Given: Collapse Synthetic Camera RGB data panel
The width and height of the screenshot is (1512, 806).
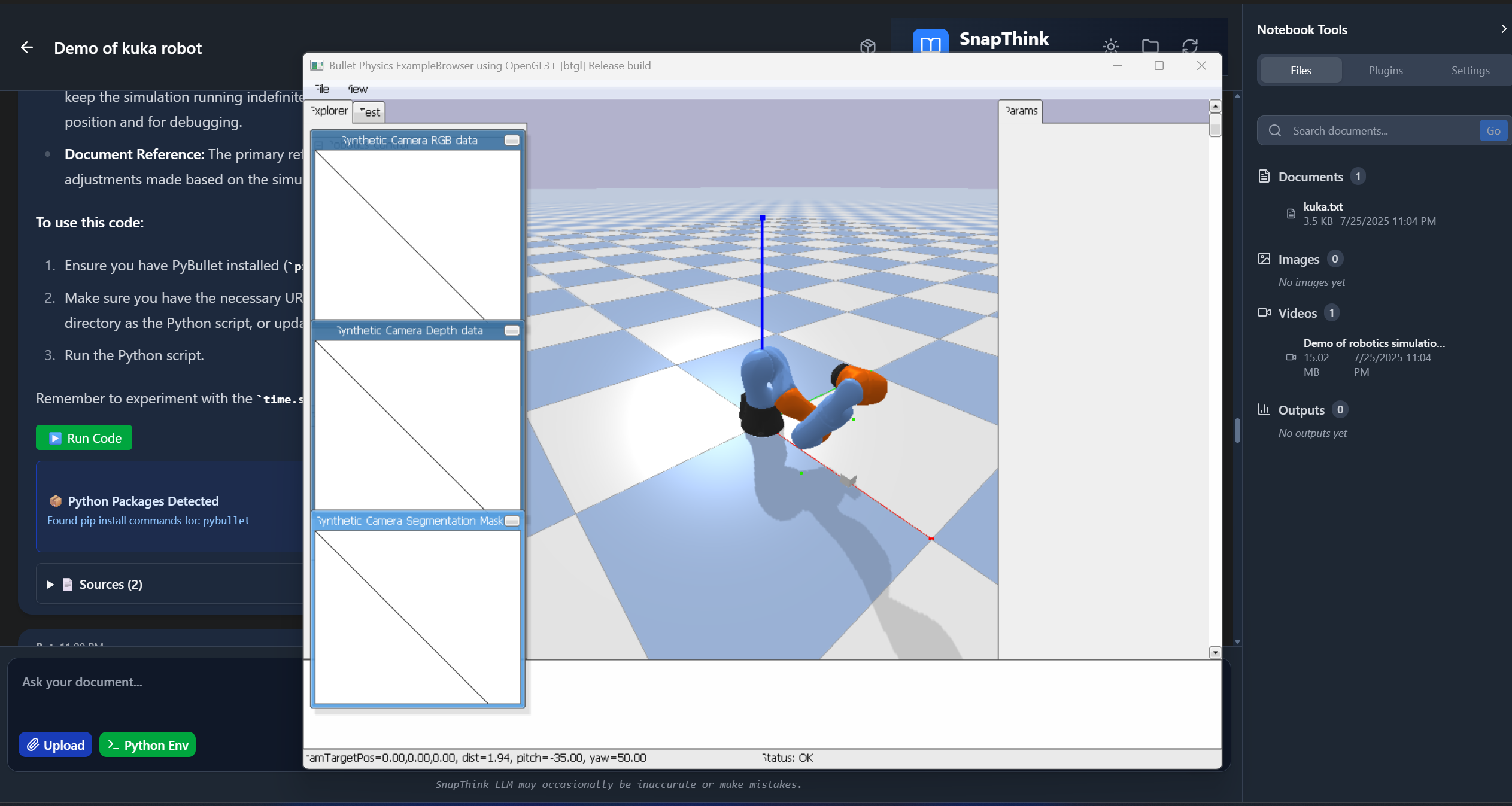Looking at the screenshot, I should tap(512, 141).
